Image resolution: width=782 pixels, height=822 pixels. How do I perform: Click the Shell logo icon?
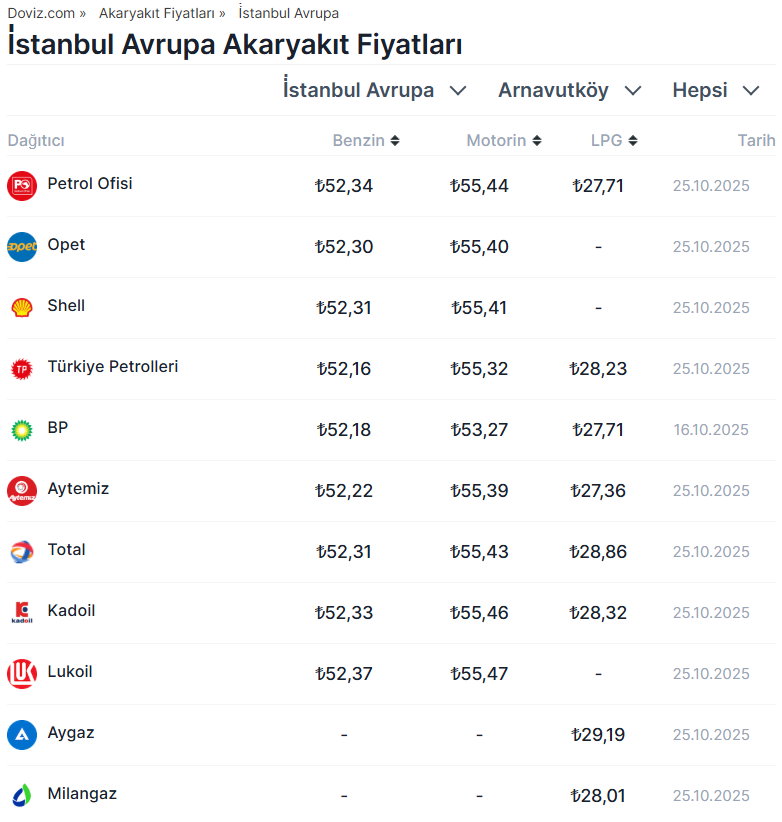click(x=22, y=308)
